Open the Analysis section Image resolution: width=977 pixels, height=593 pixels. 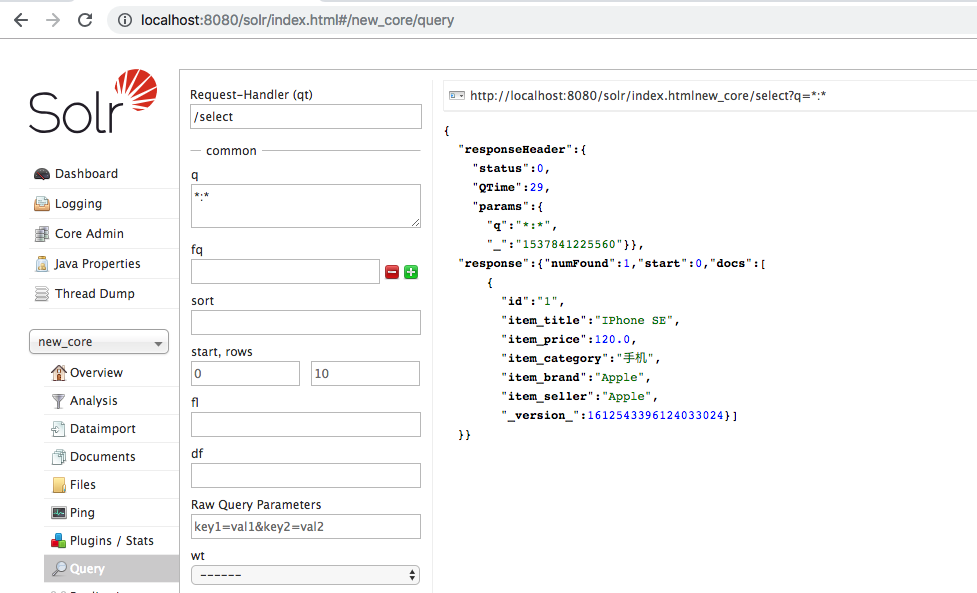click(93, 401)
